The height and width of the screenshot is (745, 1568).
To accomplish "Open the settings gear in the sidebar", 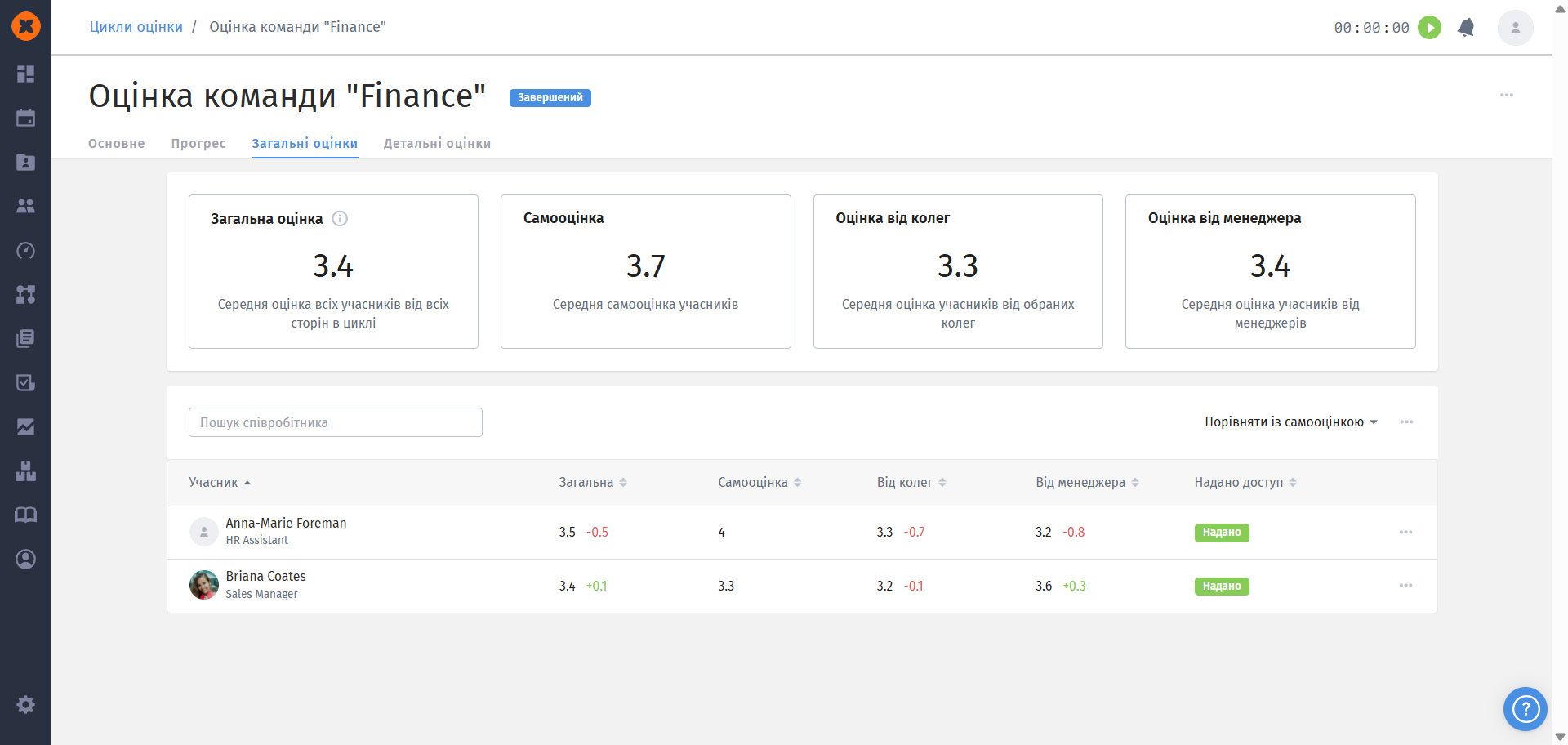I will click(26, 704).
